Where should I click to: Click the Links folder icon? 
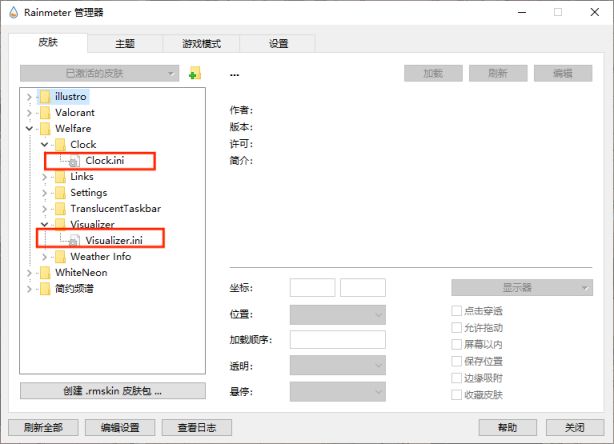[60, 177]
